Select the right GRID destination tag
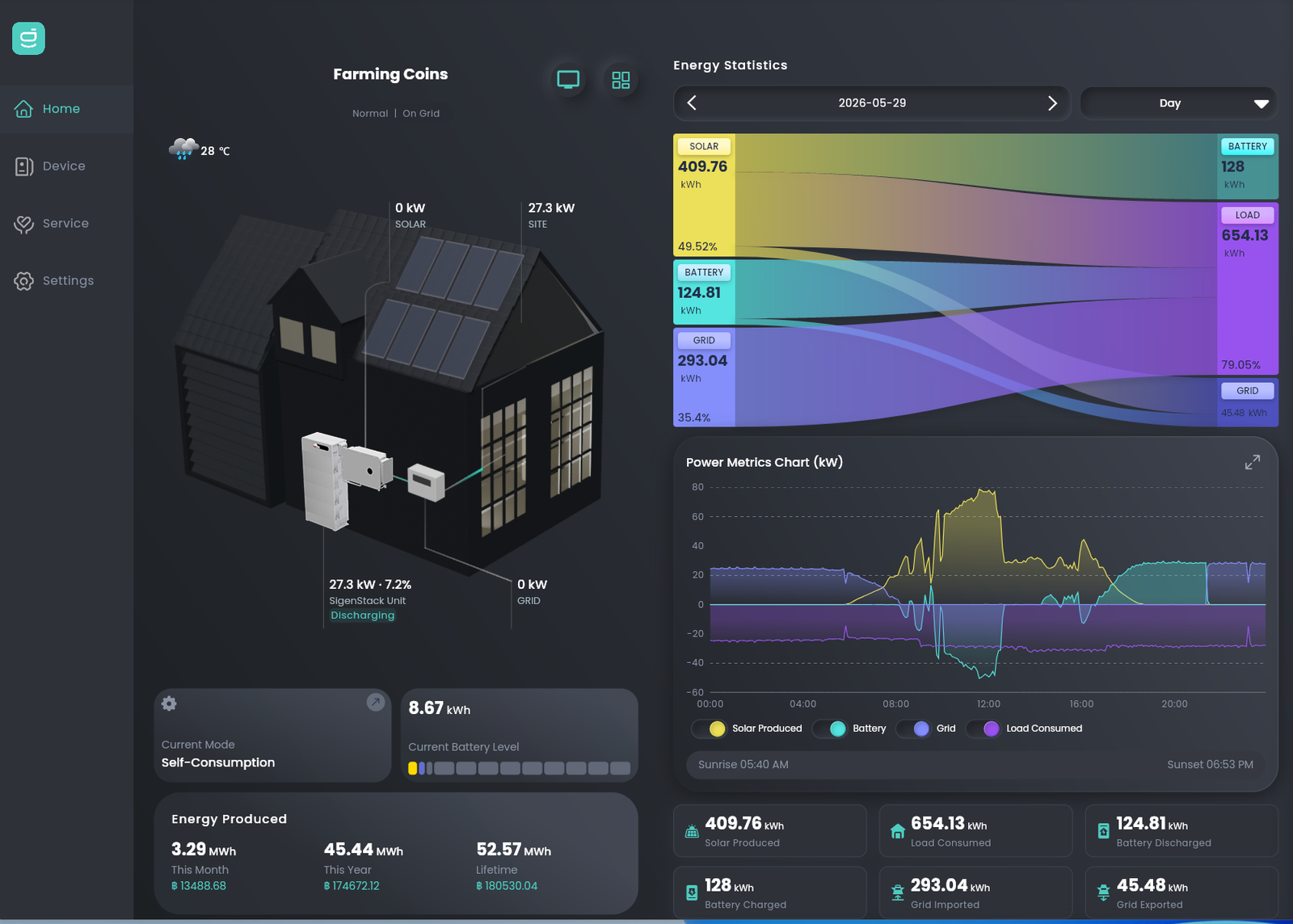Viewport: 1293px width, 924px height. pyautogui.click(x=1248, y=390)
